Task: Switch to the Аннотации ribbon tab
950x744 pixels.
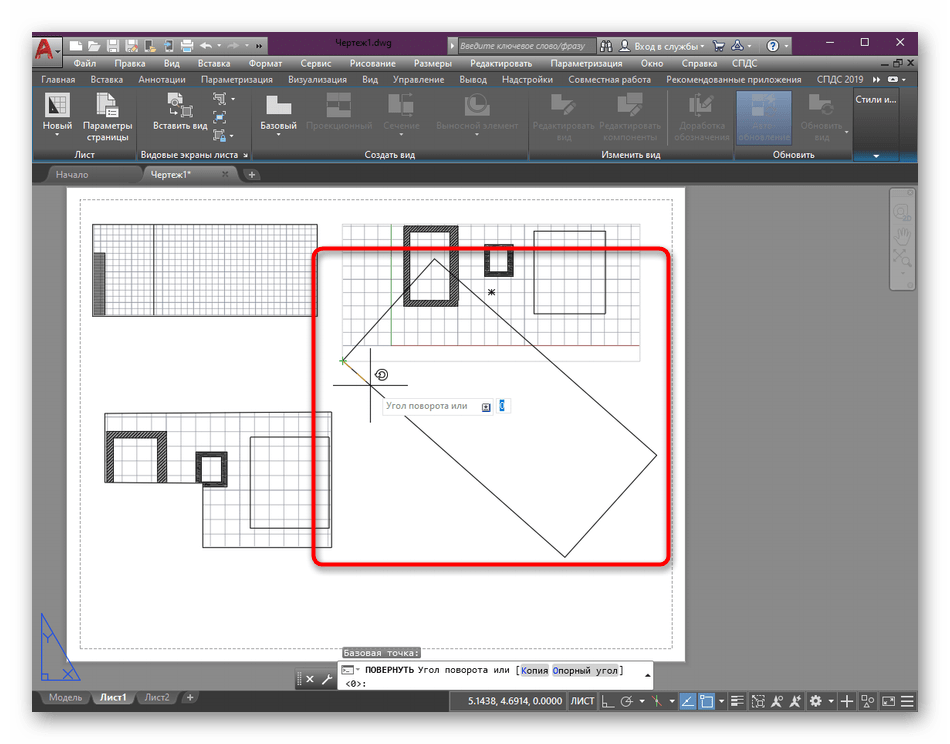Action: pyautogui.click(x=162, y=79)
